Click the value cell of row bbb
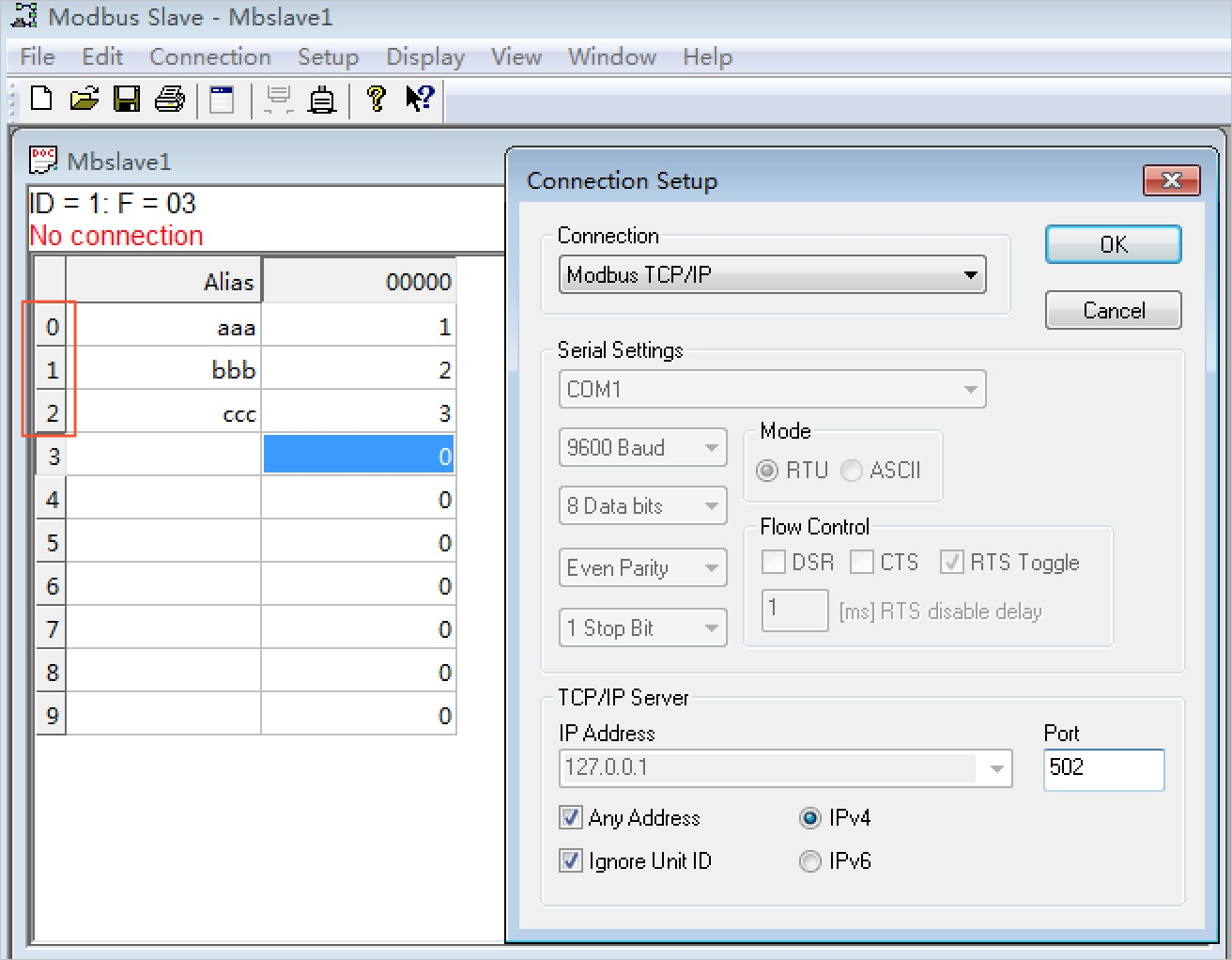1232x960 pixels. coord(359,369)
